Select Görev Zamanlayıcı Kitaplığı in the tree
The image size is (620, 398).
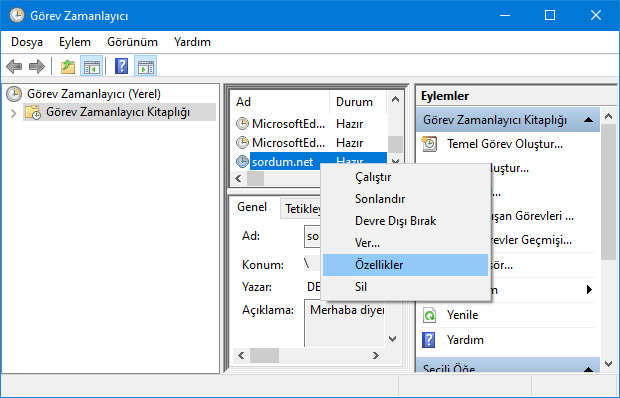(x=118, y=112)
